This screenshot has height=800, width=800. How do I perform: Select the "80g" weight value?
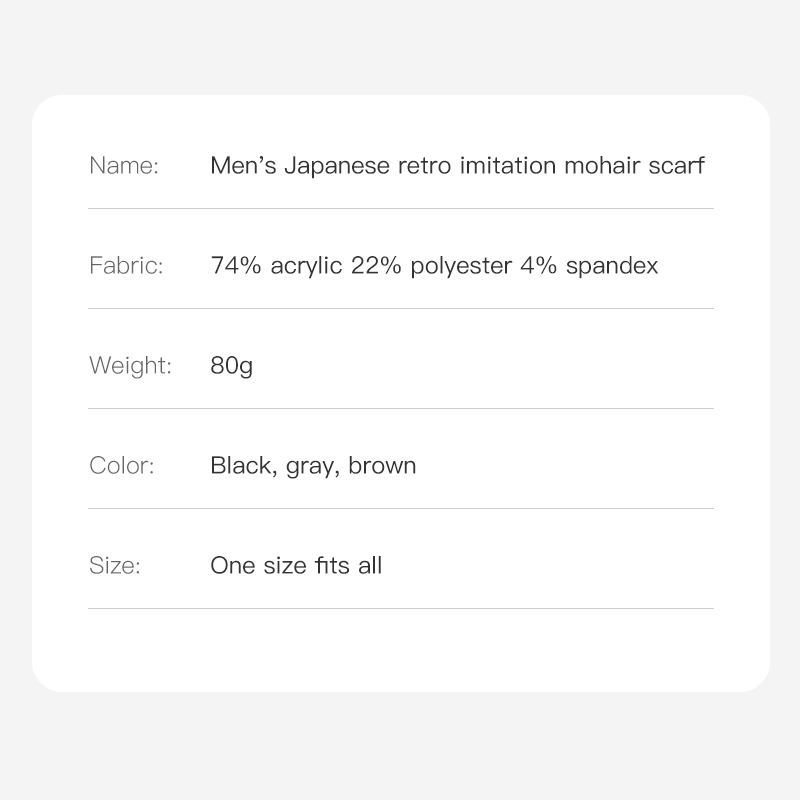pos(231,366)
